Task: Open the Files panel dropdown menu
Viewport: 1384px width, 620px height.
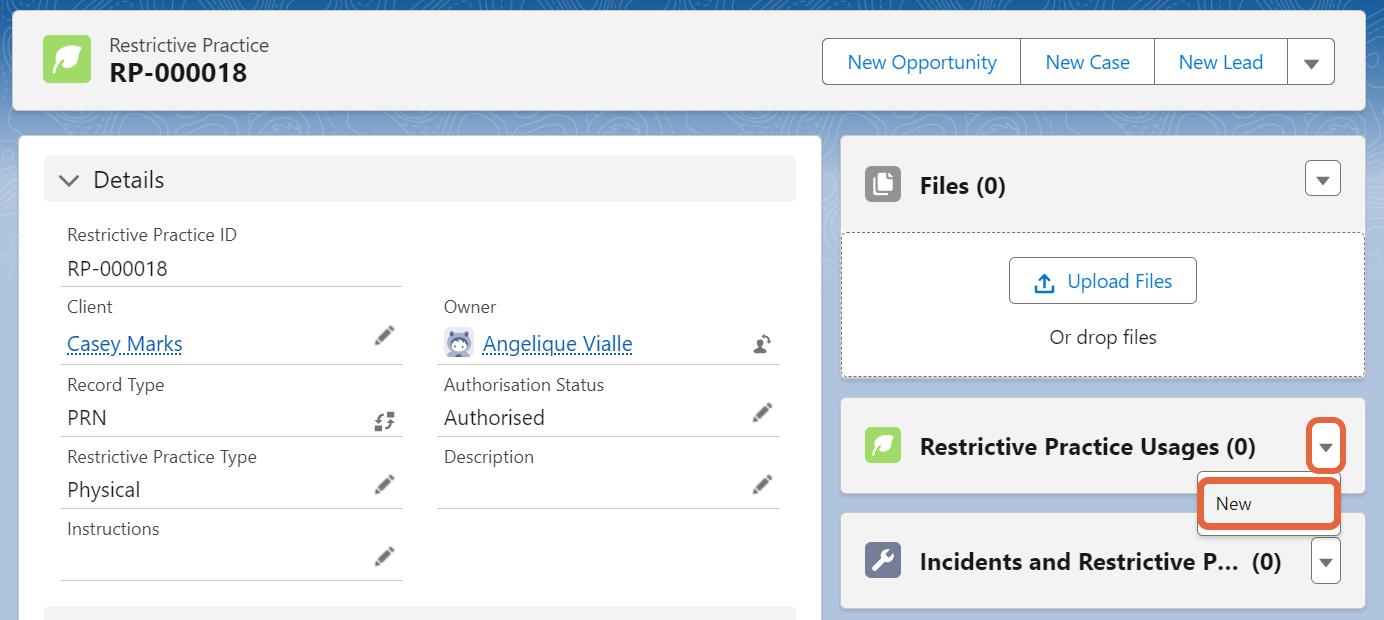Action: point(1322,178)
